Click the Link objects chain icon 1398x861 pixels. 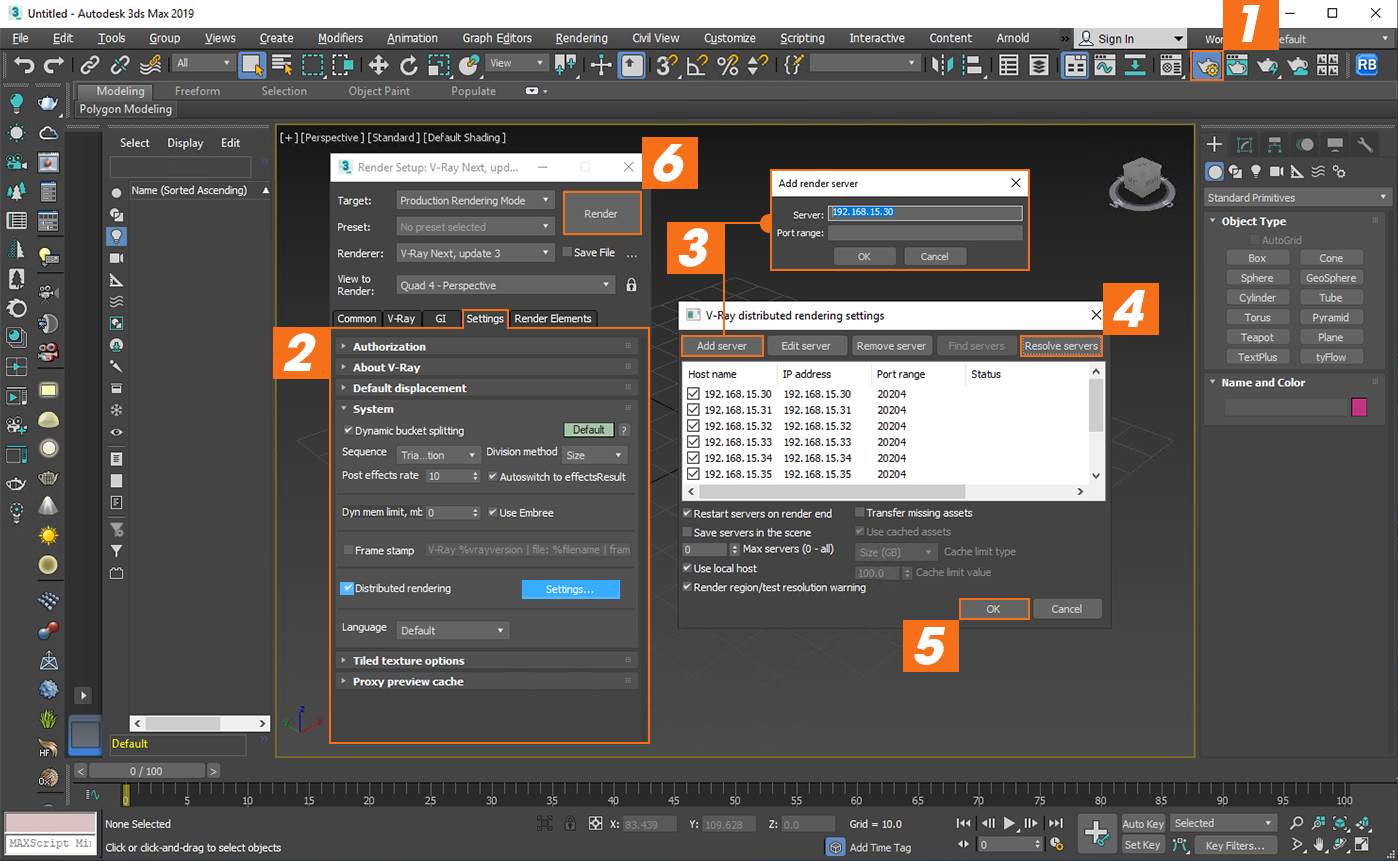click(x=90, y=65)
